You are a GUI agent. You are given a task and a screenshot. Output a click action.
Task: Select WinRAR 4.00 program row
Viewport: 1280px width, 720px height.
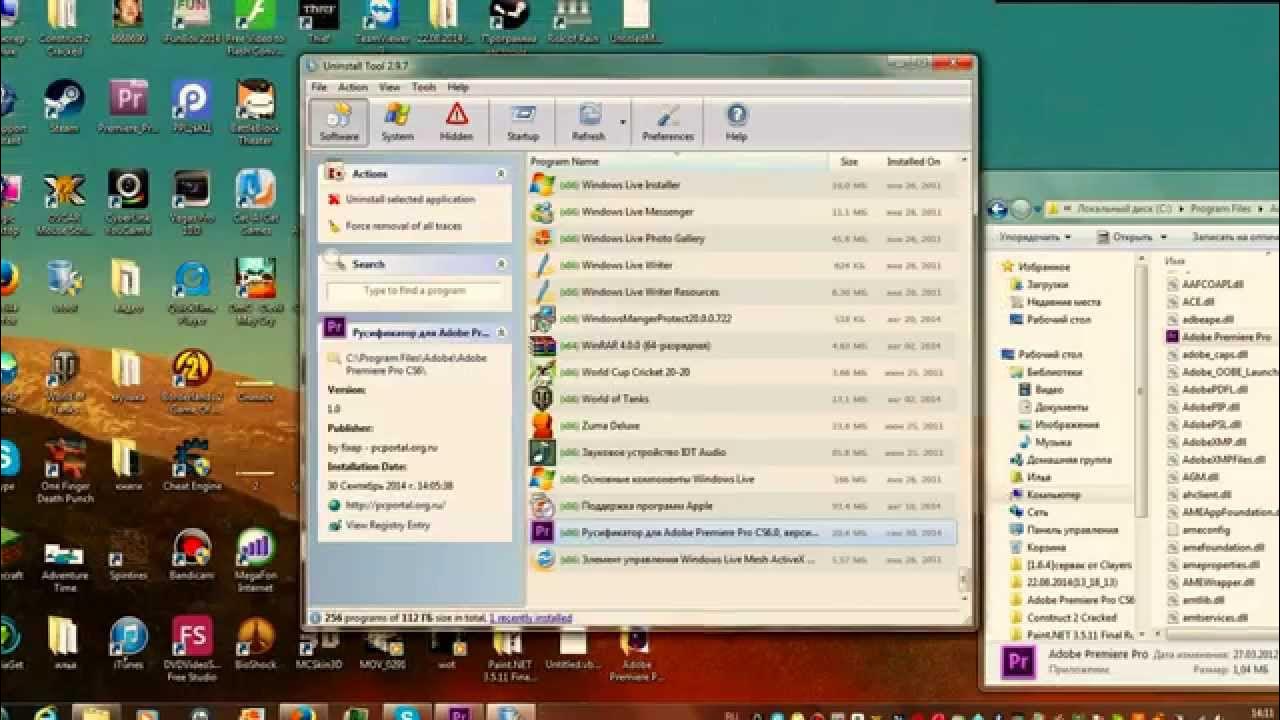pos(742,345)
